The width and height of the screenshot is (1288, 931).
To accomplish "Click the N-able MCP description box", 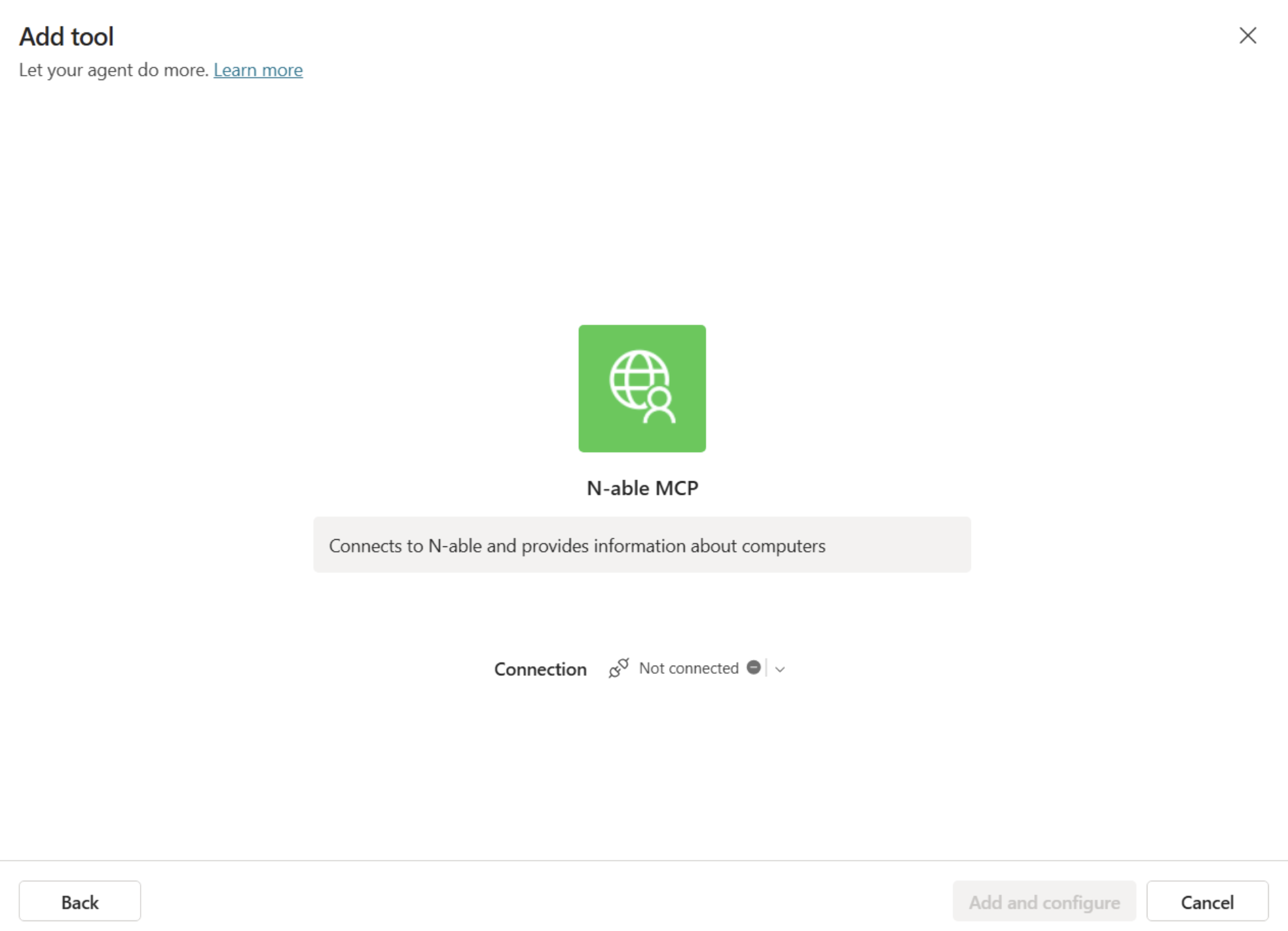I will coord(641,544).
